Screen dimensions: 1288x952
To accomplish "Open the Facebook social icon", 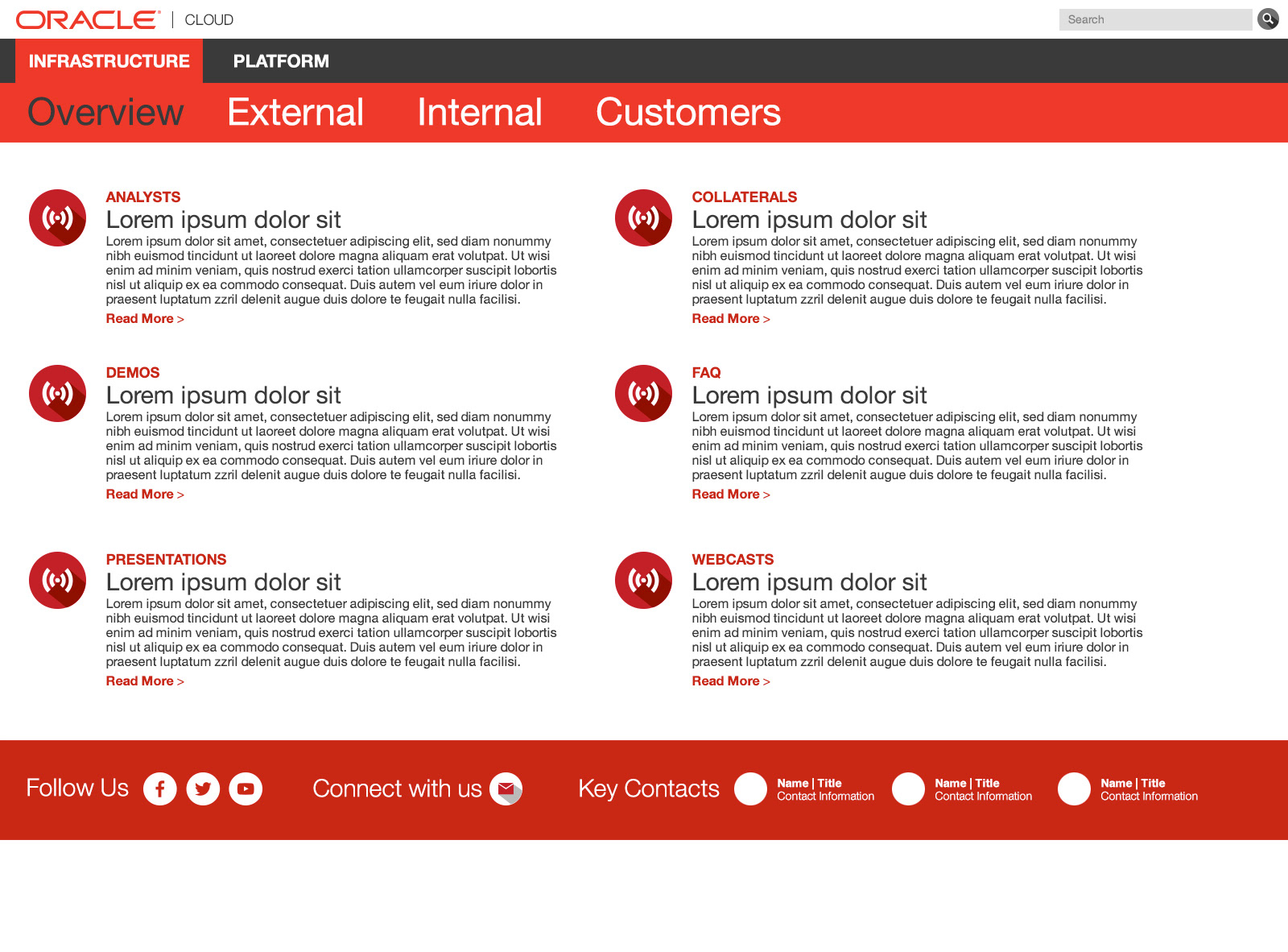I will tap(160, 789).
